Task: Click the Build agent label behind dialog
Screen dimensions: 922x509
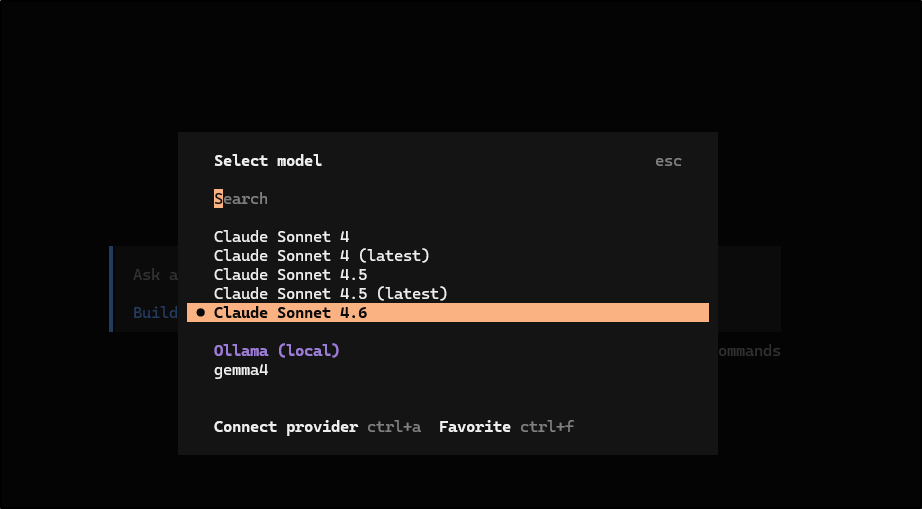Action: point(155,312)
